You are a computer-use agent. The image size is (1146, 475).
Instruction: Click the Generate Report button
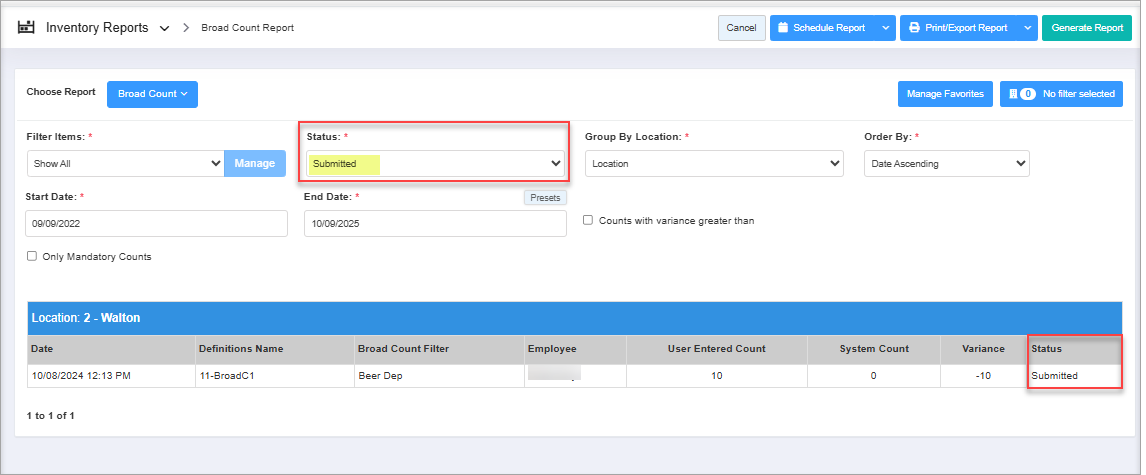(1086, 28)
